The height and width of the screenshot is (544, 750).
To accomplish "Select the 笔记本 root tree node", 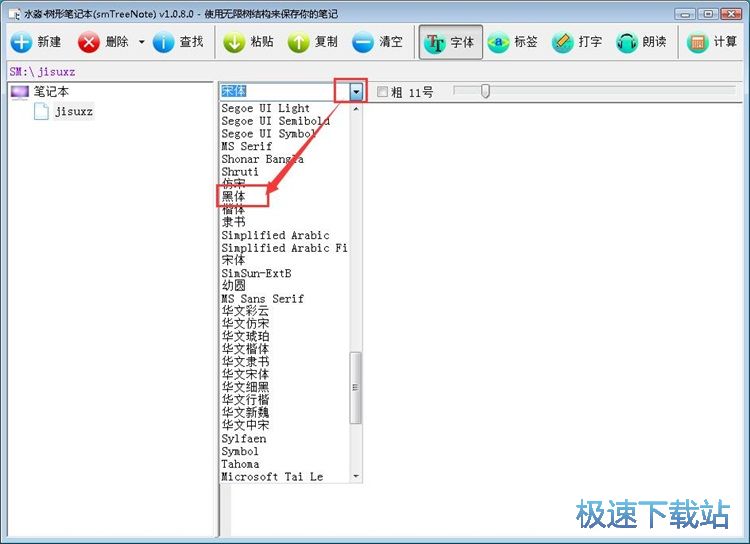I will pyautogui.click(x=51, y=91).
